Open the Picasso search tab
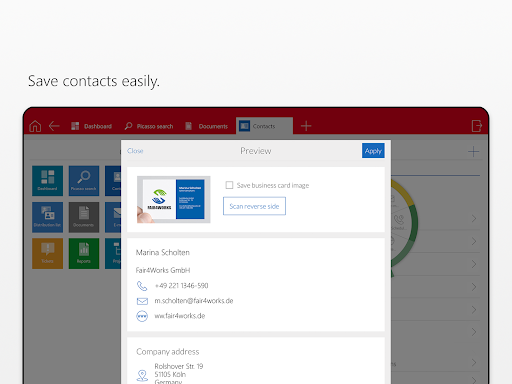The image size is (512, 384). (x=149, y=126)
